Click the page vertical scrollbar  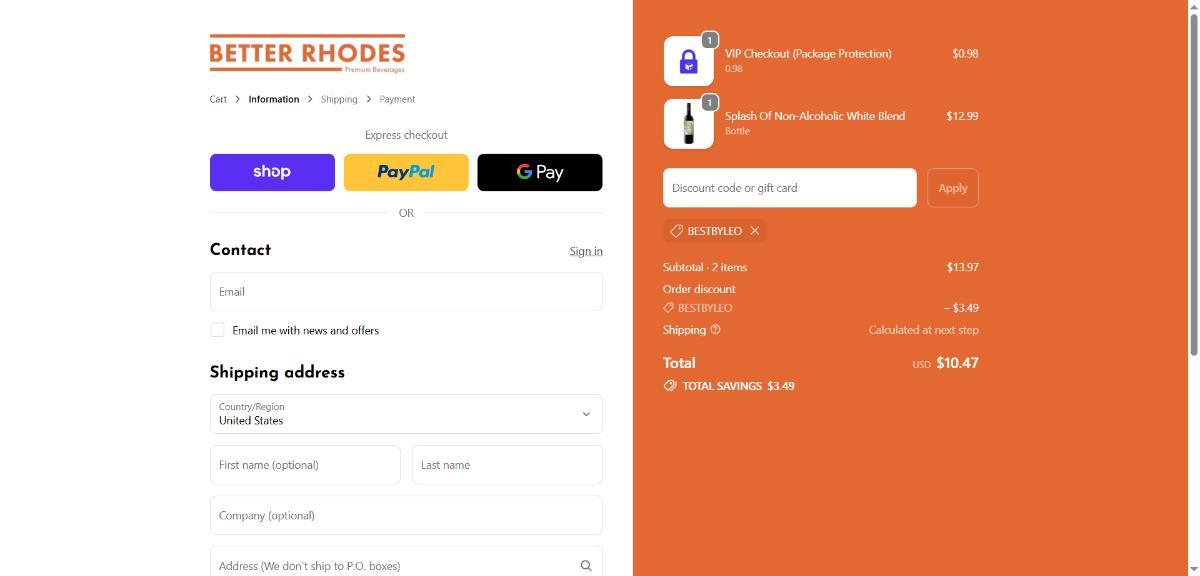tap(1193, 178)
